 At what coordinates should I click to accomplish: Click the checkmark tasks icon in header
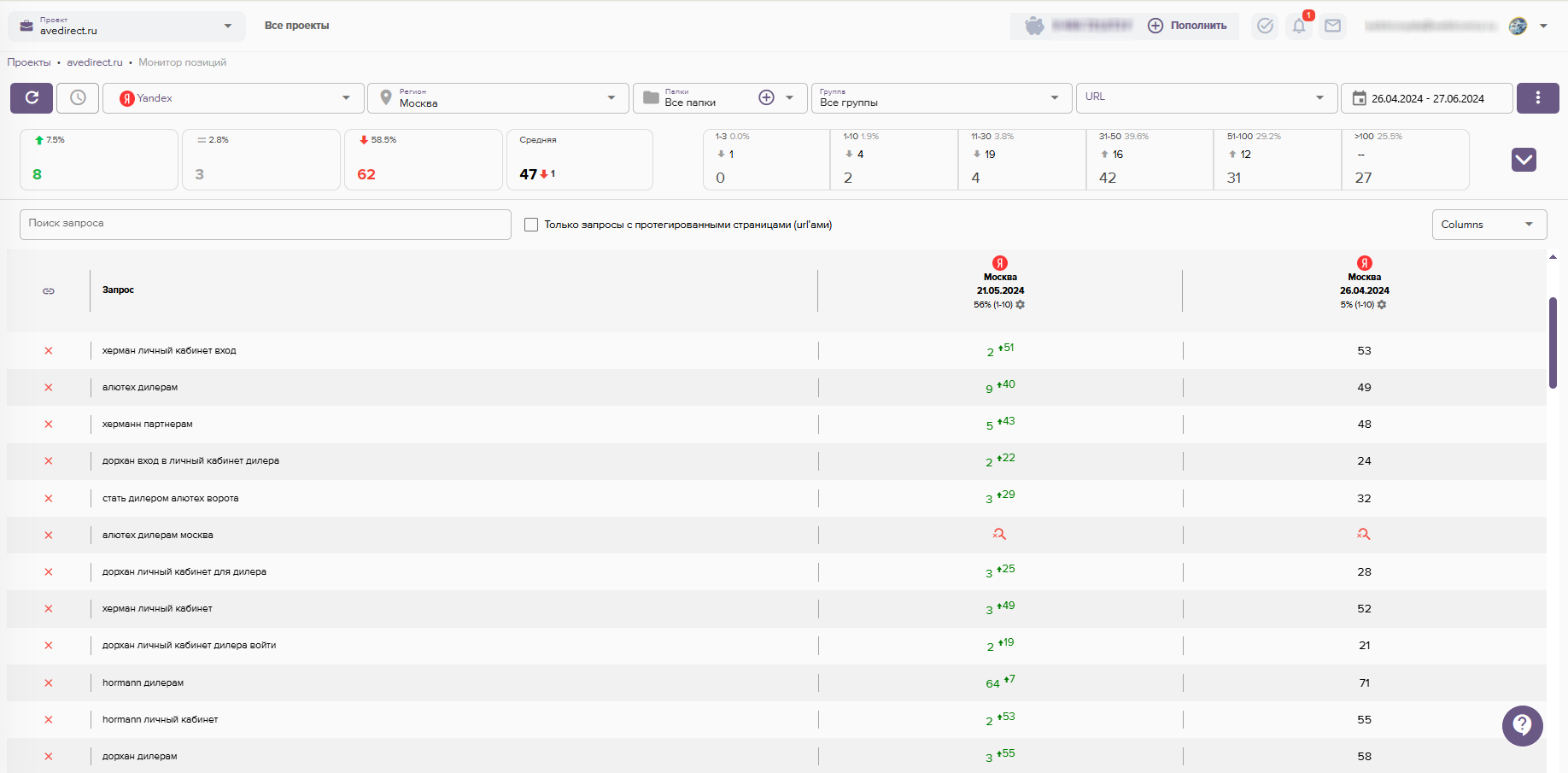pos(1265,26)
